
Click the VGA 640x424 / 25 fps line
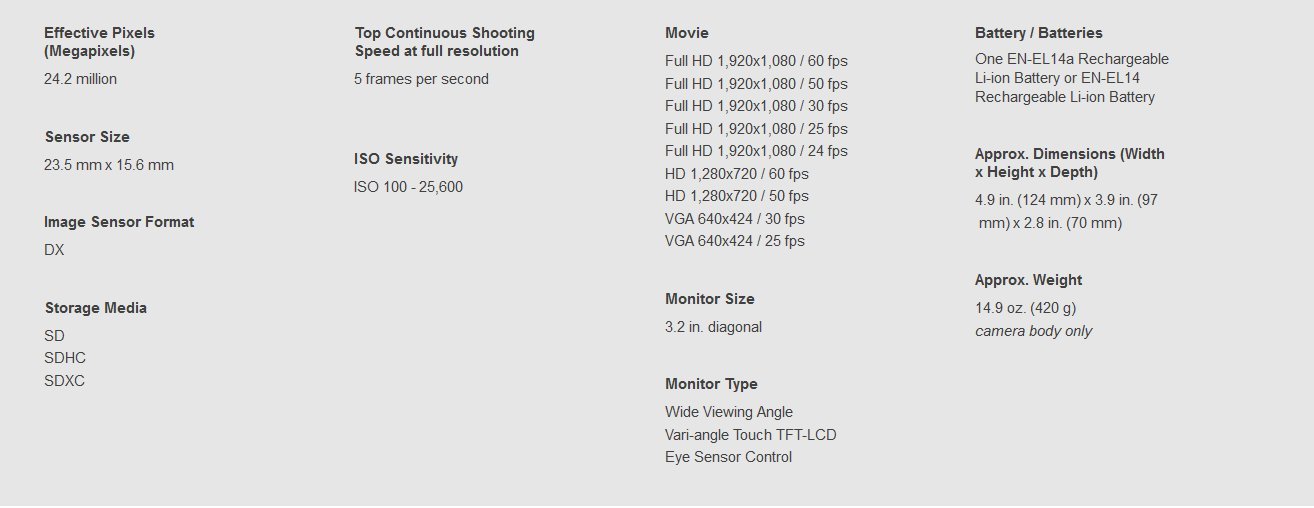click(x=734, y=240)
